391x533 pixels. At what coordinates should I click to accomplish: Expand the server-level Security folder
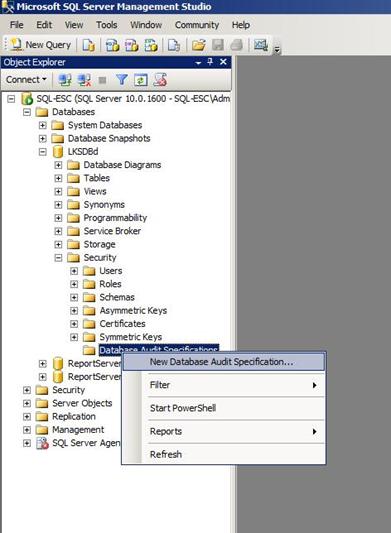[x=27, y=390]
